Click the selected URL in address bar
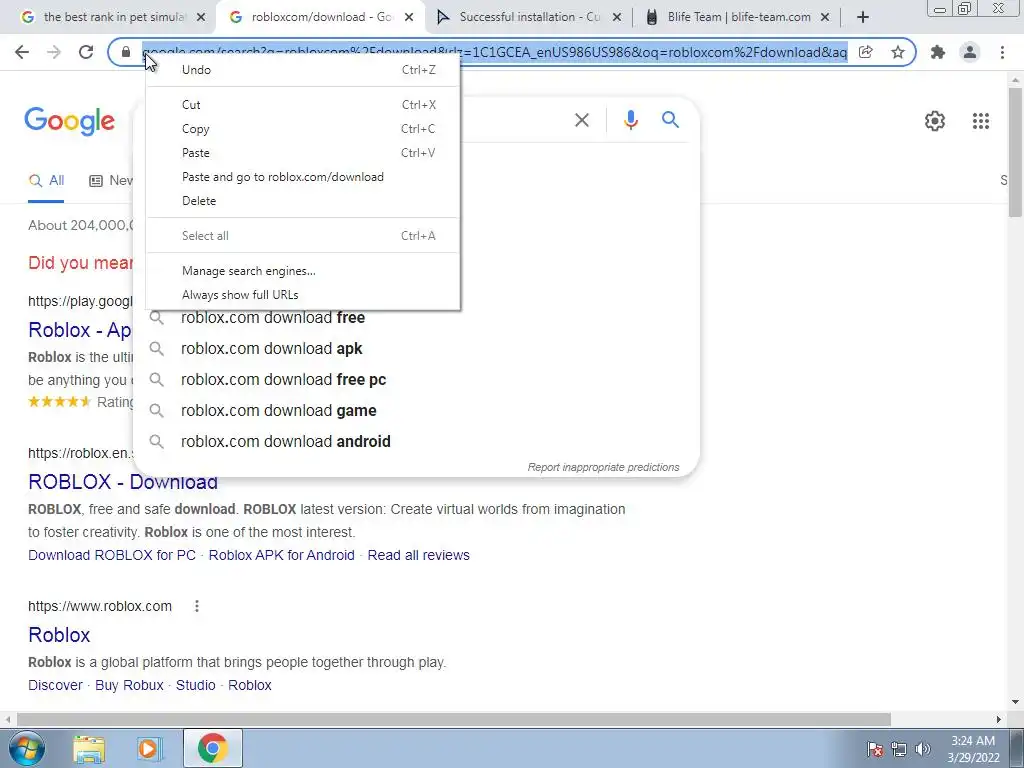 [x=495, y=52]
